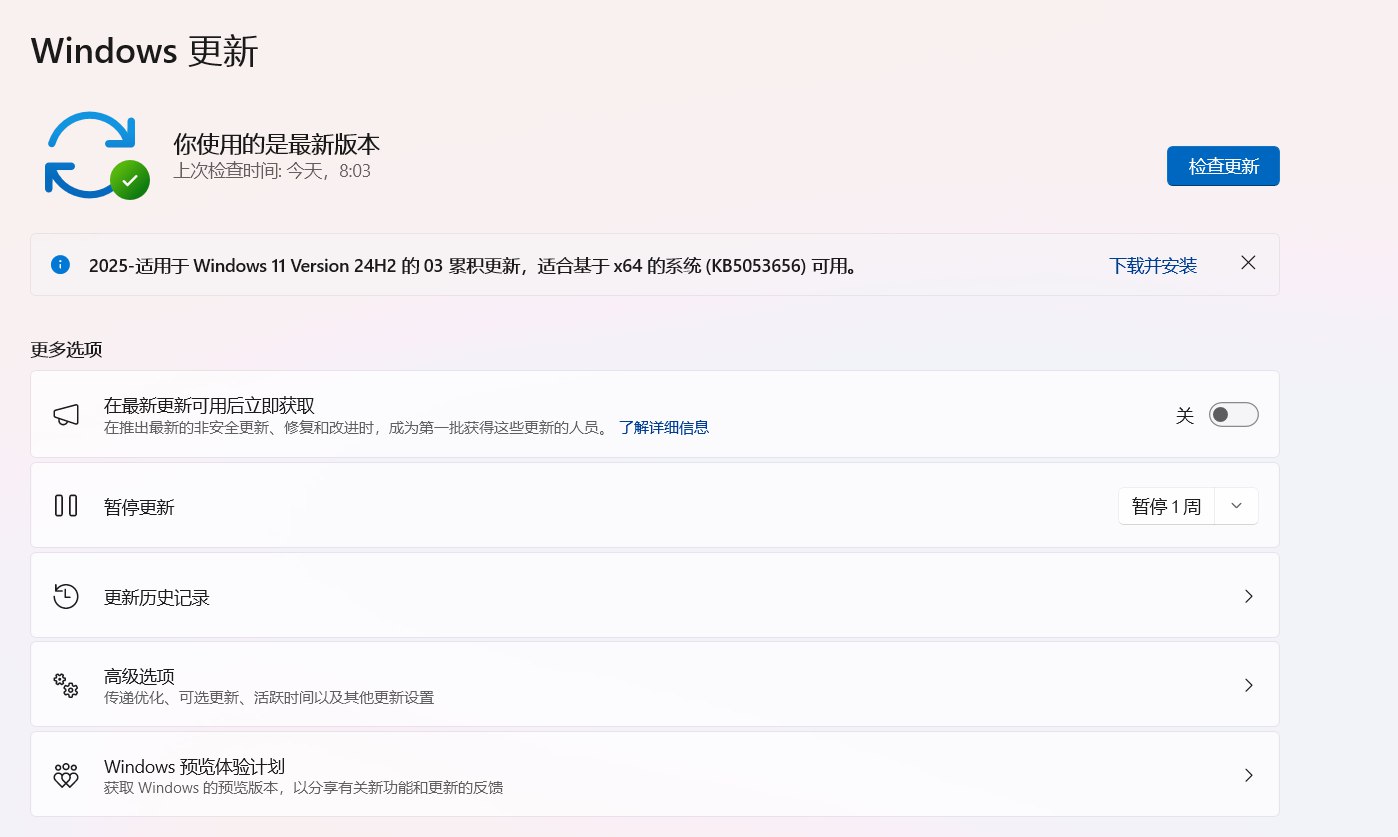
Task: Click the Windows Insider hearts icon
Action: click(66, 775)
